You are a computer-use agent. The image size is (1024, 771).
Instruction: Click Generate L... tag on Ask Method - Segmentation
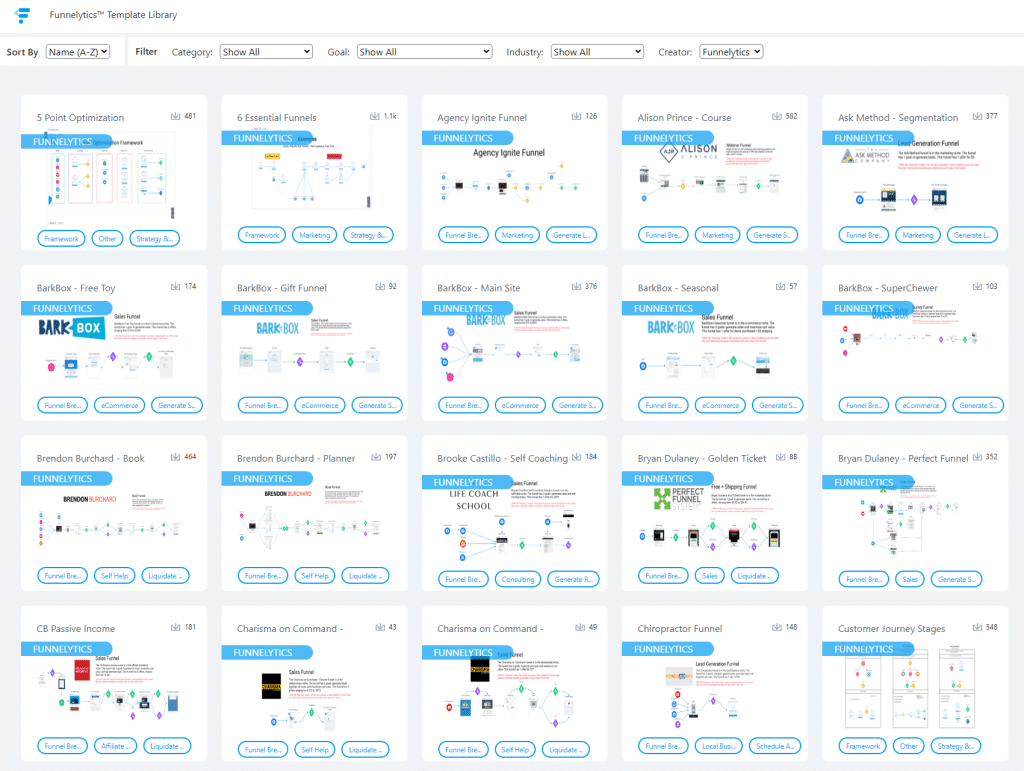[x=972, y=235]
